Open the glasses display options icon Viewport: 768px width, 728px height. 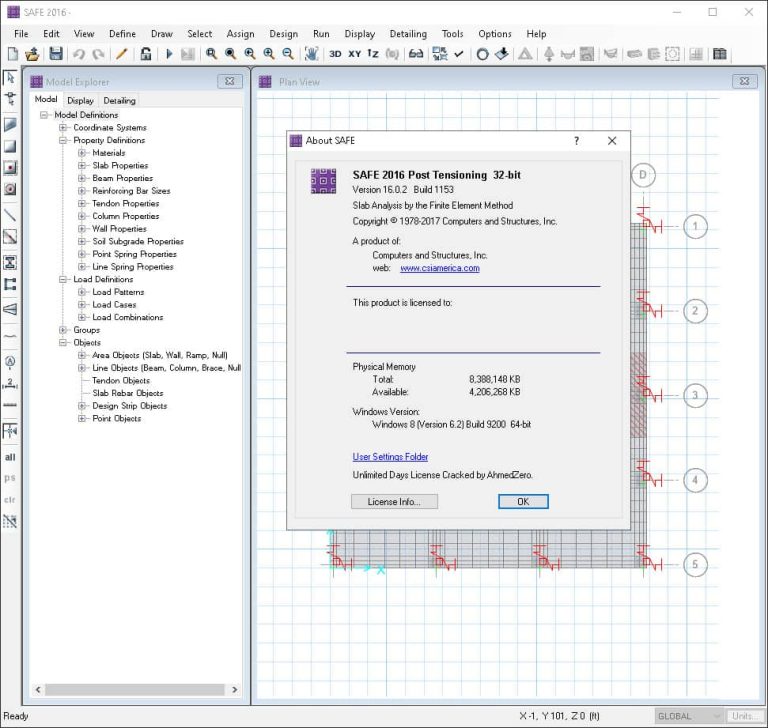click(416, 54)
